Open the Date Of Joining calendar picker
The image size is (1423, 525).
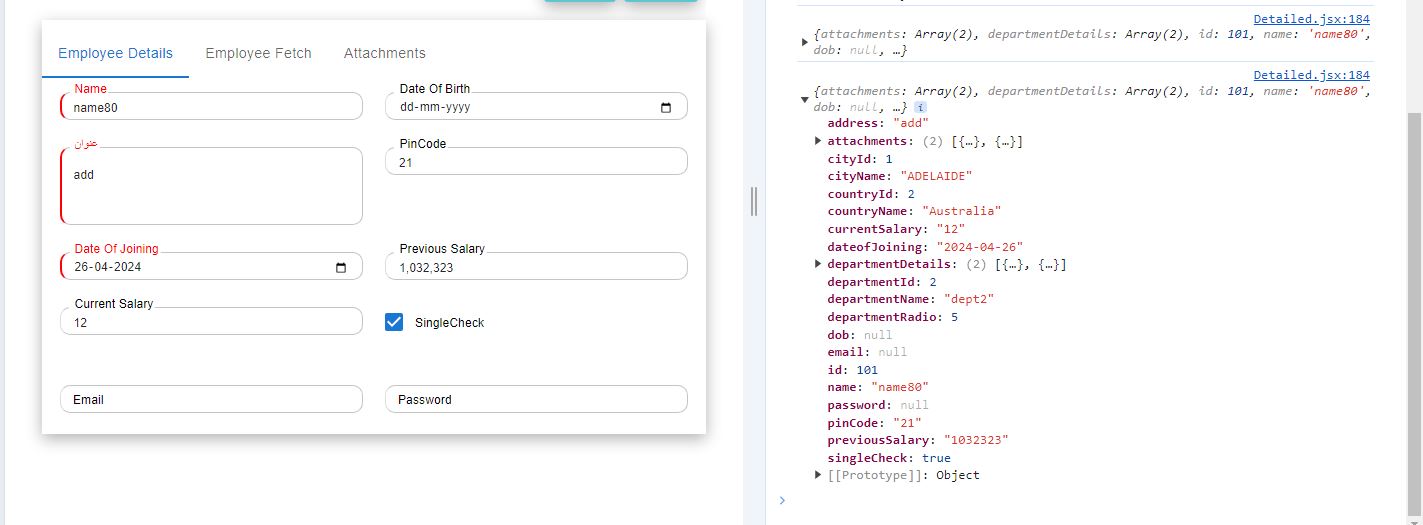[x=341, y=268]
